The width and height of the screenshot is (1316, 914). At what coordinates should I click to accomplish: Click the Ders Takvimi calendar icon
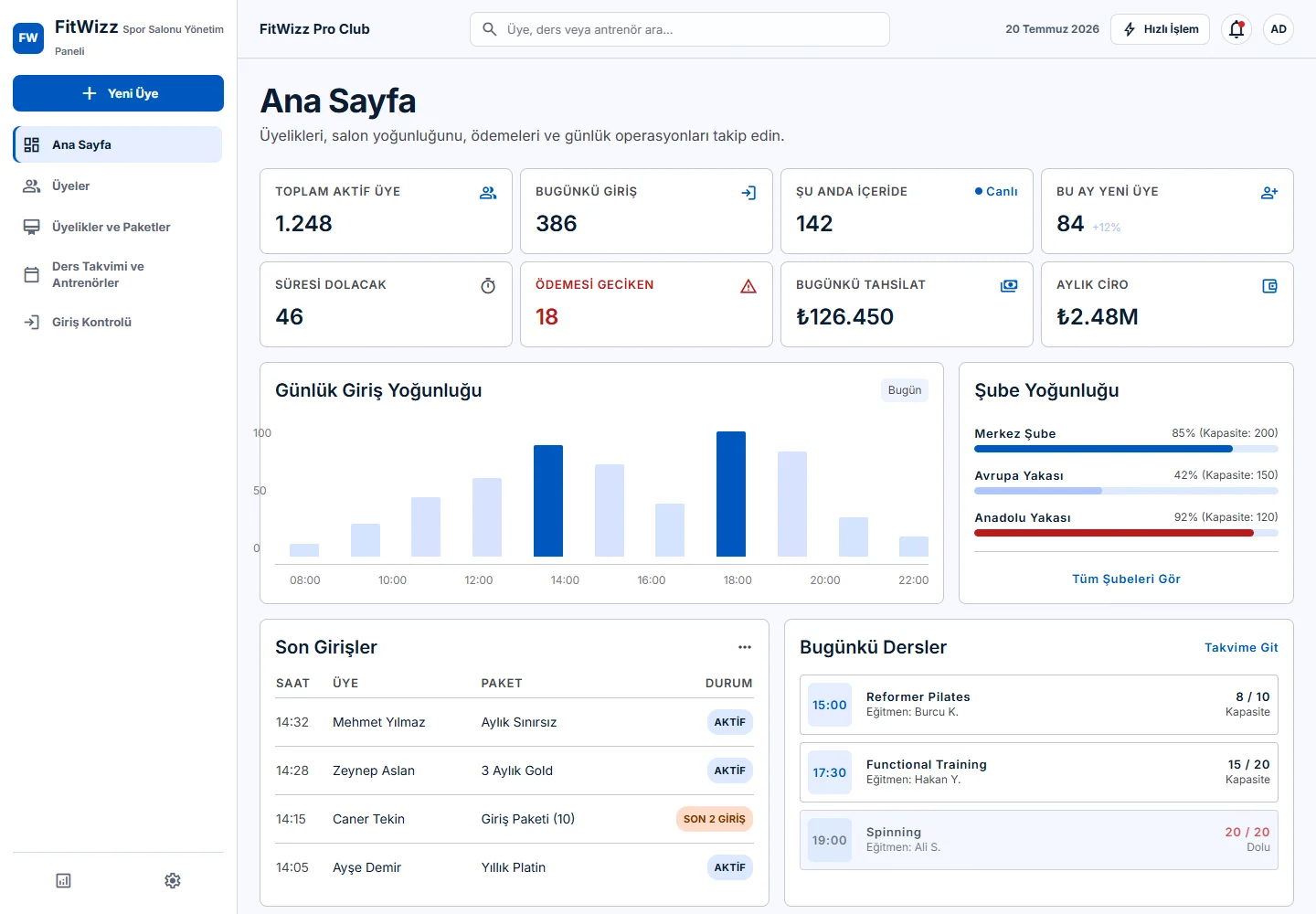pyautogui.click(x=32, y=274)
